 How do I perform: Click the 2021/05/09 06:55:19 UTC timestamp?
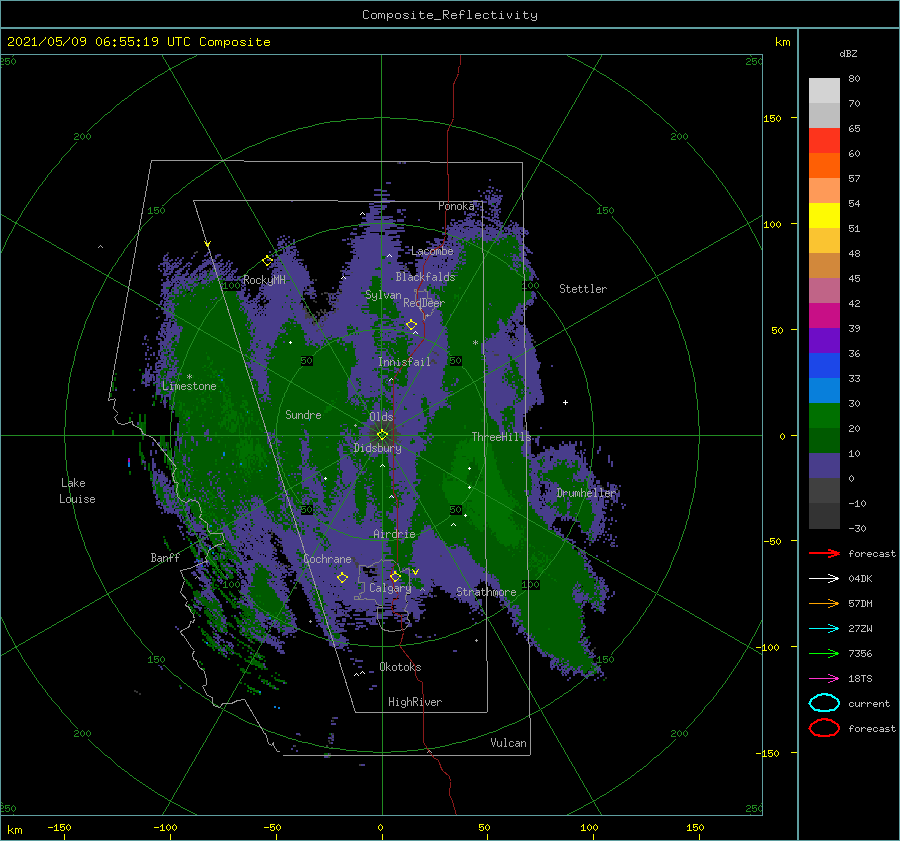pyautogui.click(x=99, y=42)
